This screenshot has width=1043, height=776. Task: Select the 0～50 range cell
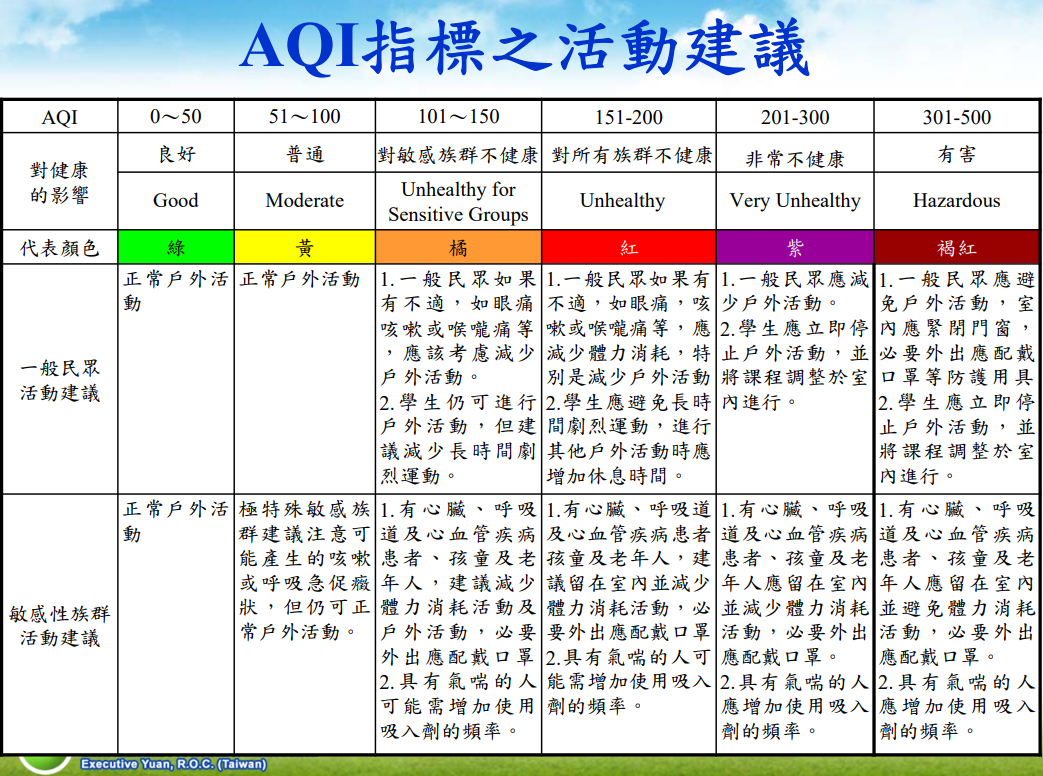(176, 117)
